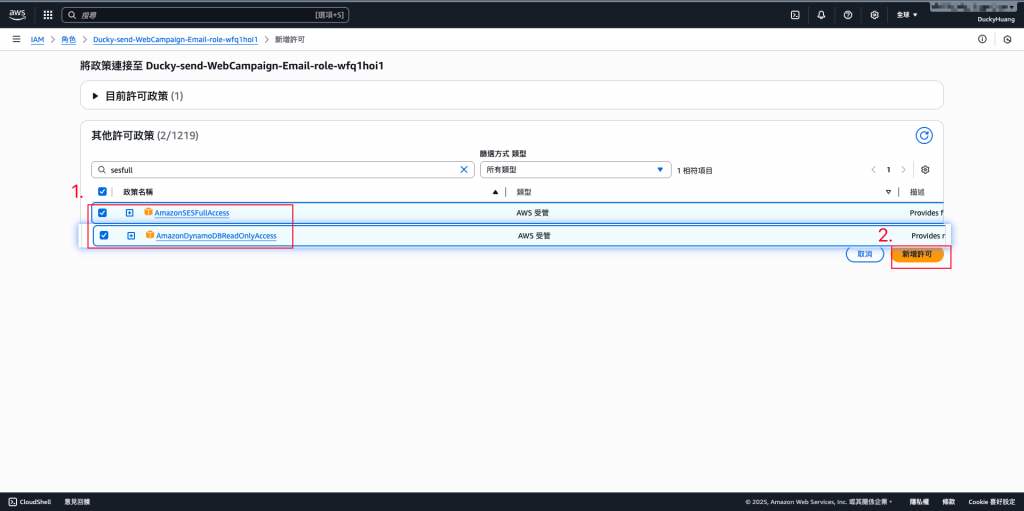The image size is (1024, 511).
Task: Click the type column header
Action: click(x=524, y=191)
